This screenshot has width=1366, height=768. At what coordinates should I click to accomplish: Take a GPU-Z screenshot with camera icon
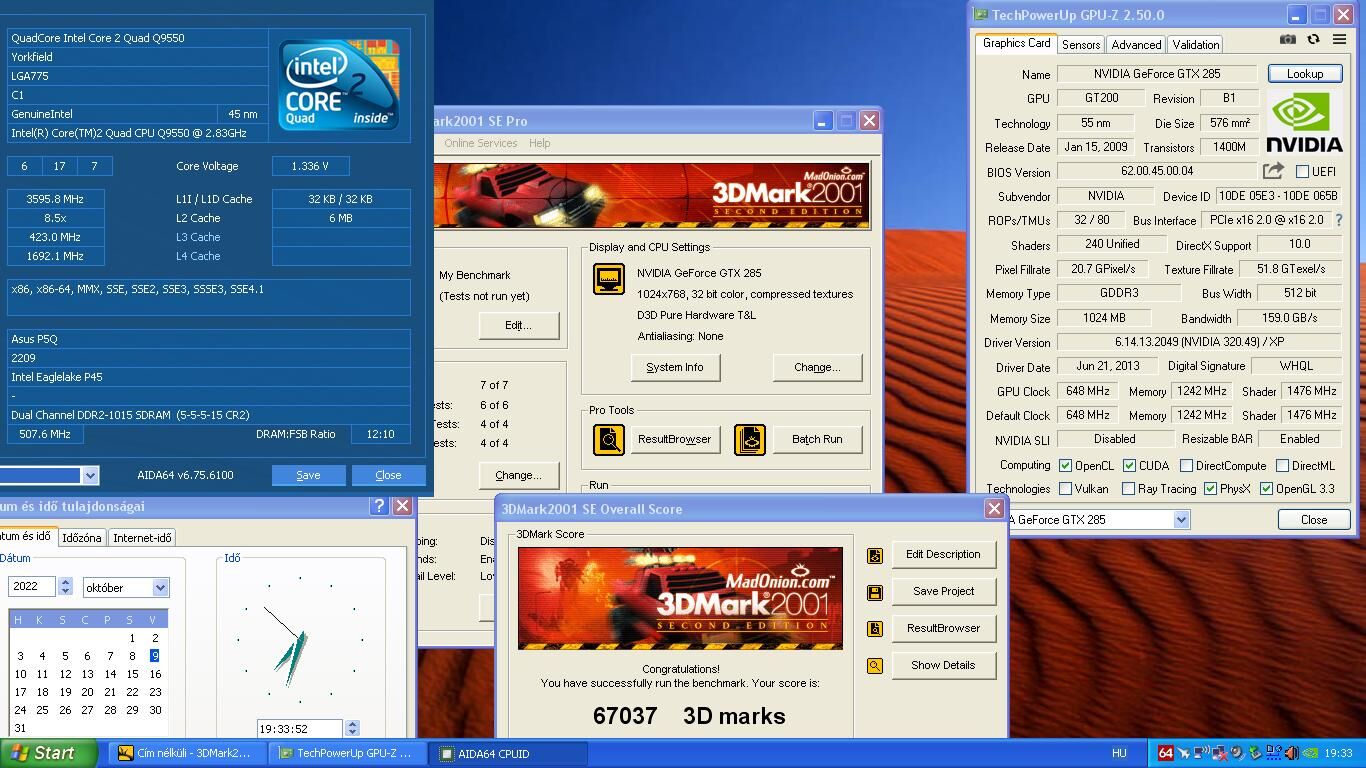coord(1288,39)
